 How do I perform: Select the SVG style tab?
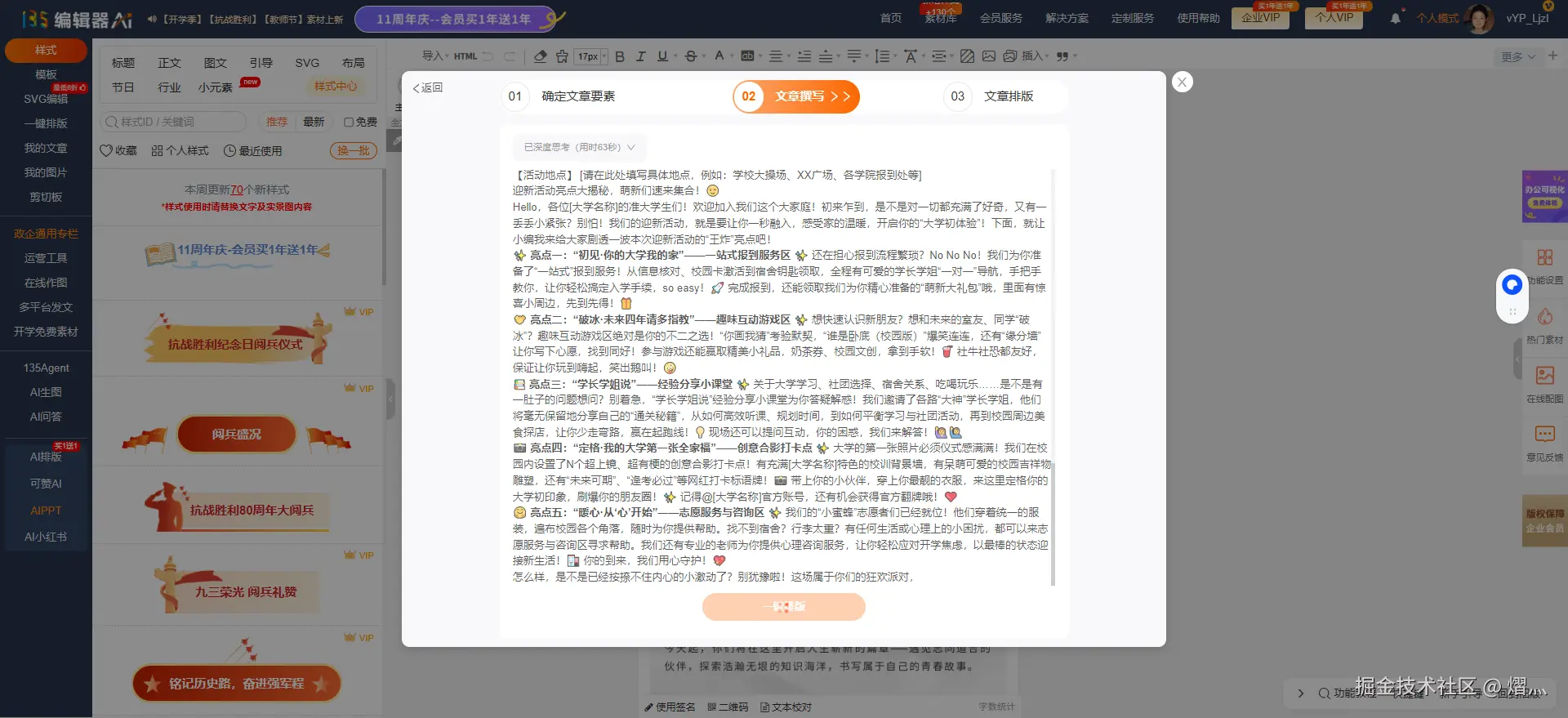pyautogui.click(x=307, y=63)
